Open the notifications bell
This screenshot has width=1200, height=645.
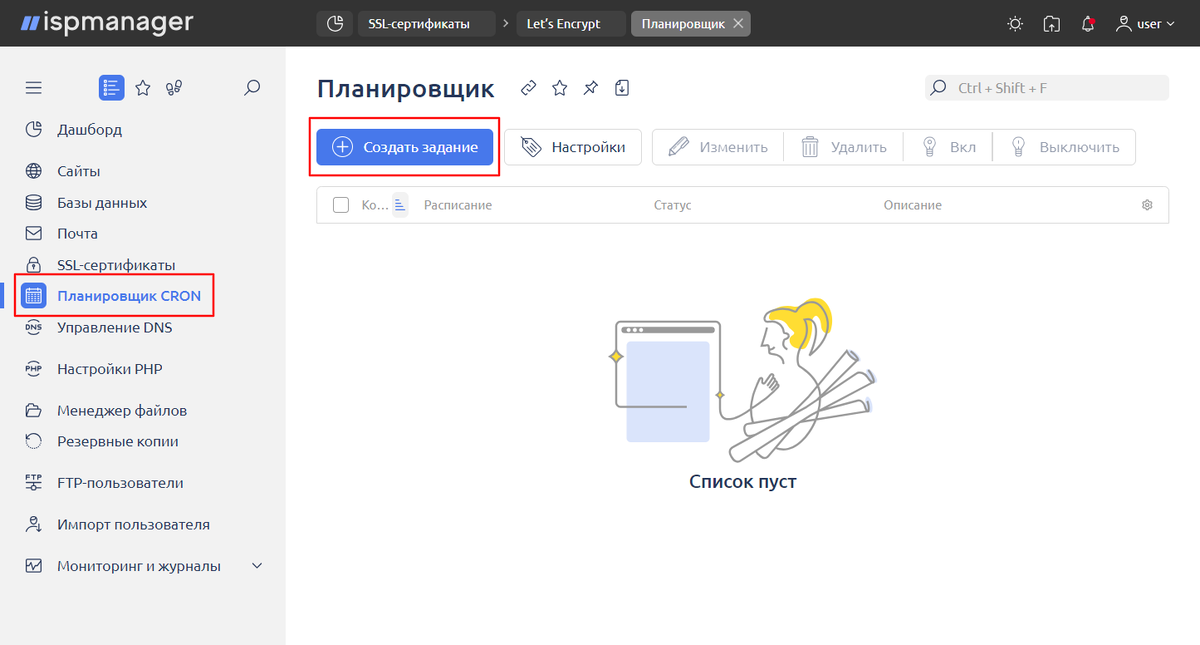point(1088,24)
